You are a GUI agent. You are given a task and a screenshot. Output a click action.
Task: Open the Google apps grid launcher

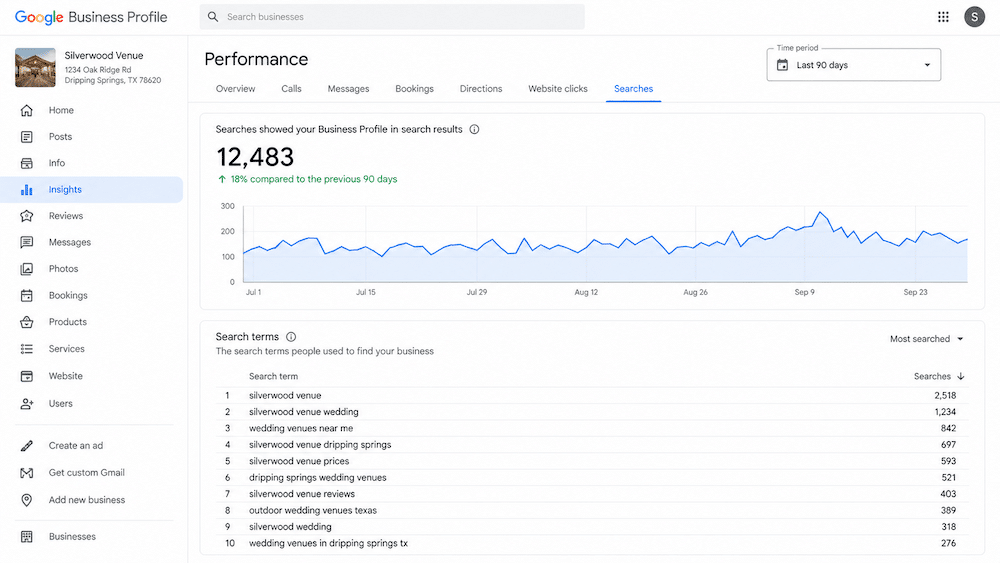click(x=943, y=17)
